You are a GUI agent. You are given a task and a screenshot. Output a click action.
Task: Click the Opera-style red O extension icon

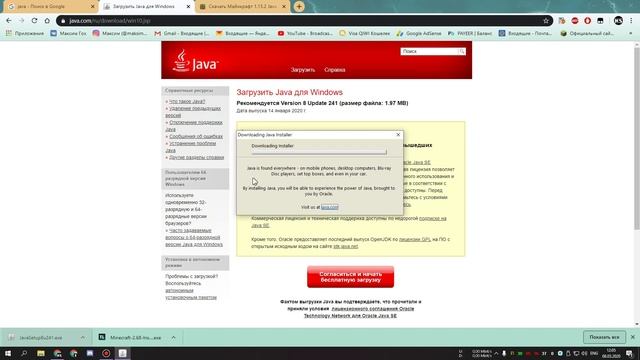coord(587,21)
